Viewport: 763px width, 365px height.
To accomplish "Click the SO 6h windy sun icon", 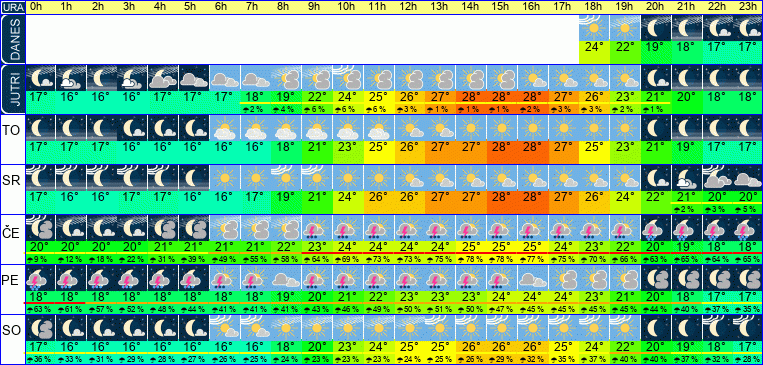I will coord(225,327).
